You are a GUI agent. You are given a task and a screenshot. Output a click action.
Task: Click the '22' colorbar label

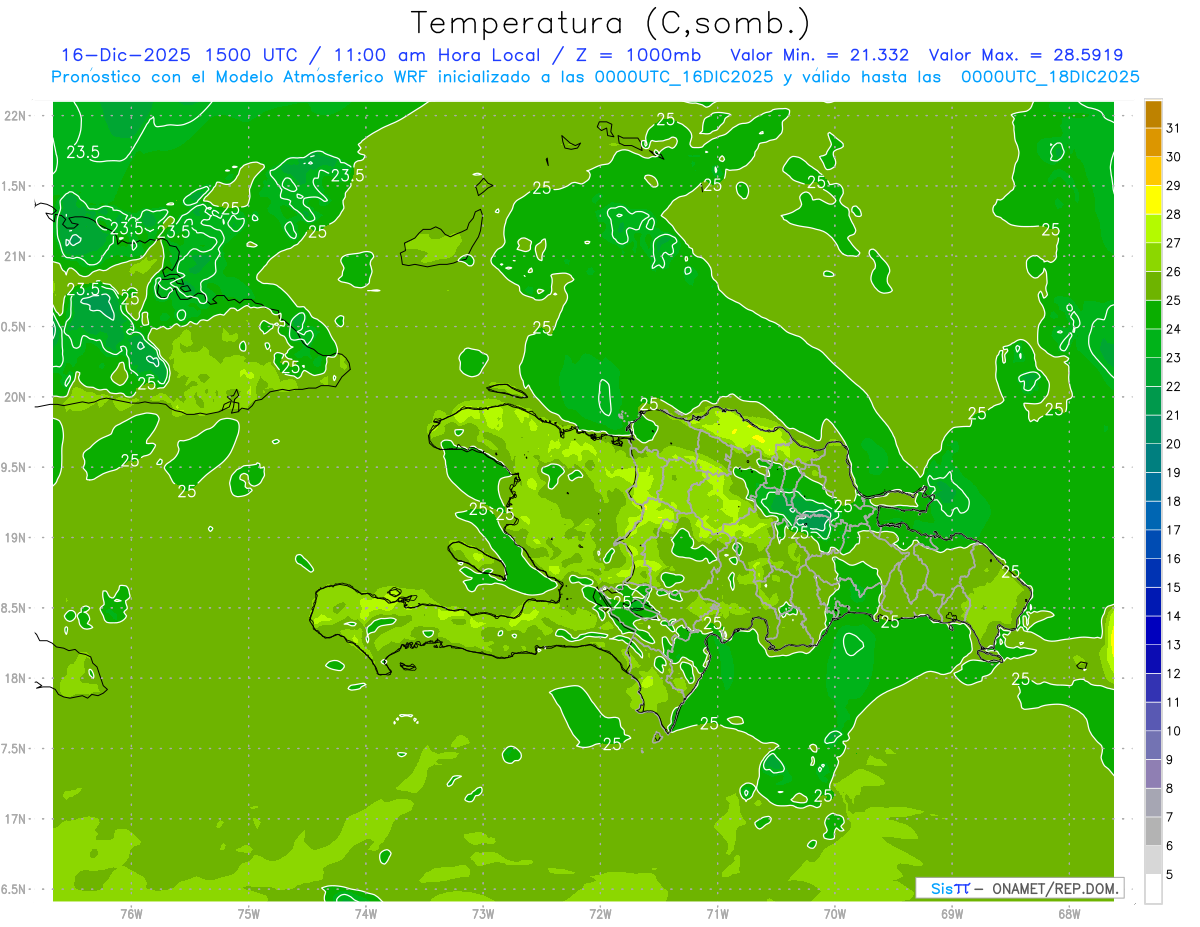click(x=1174, y=387)
